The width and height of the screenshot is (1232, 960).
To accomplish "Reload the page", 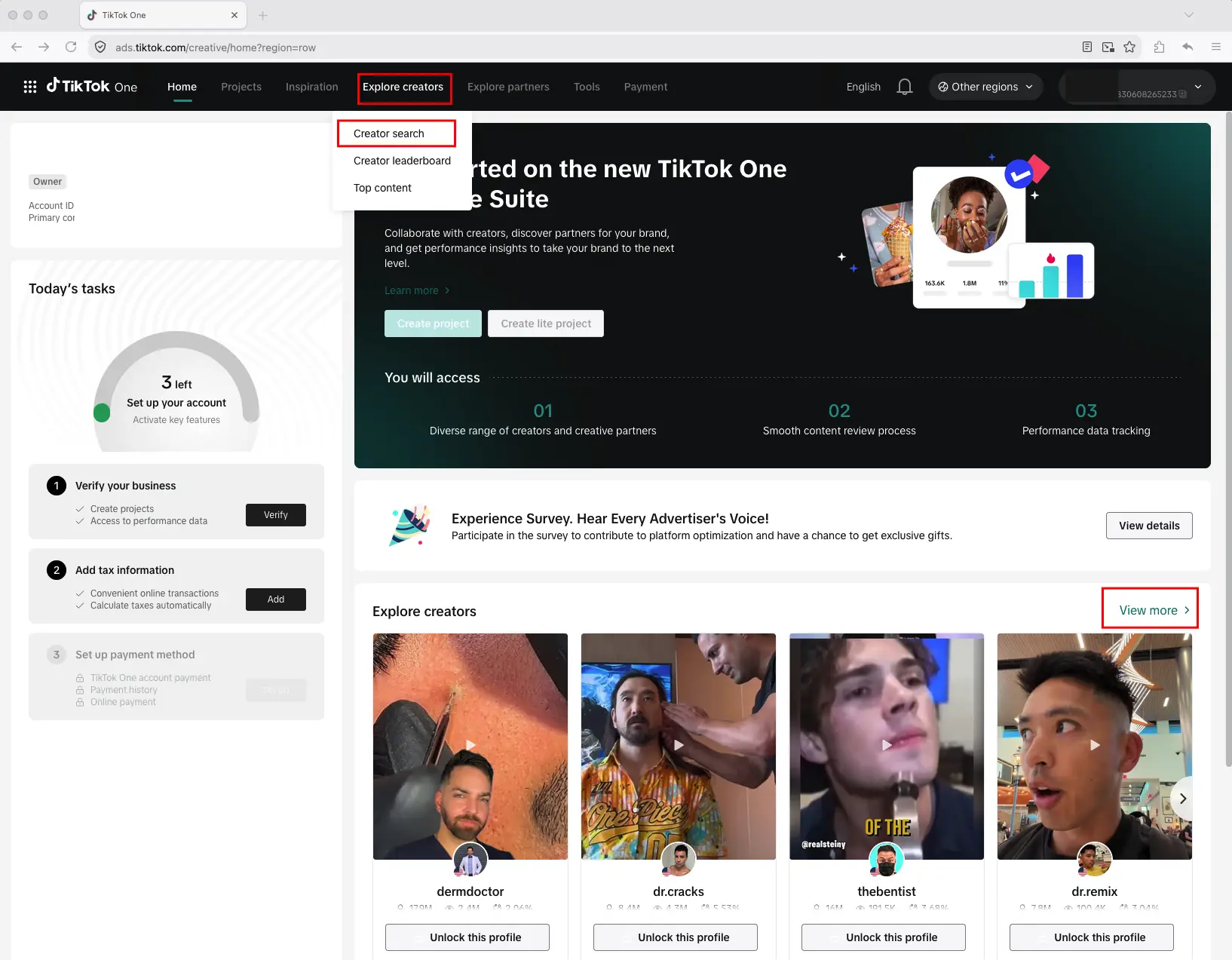I will [x=71, y=47].
